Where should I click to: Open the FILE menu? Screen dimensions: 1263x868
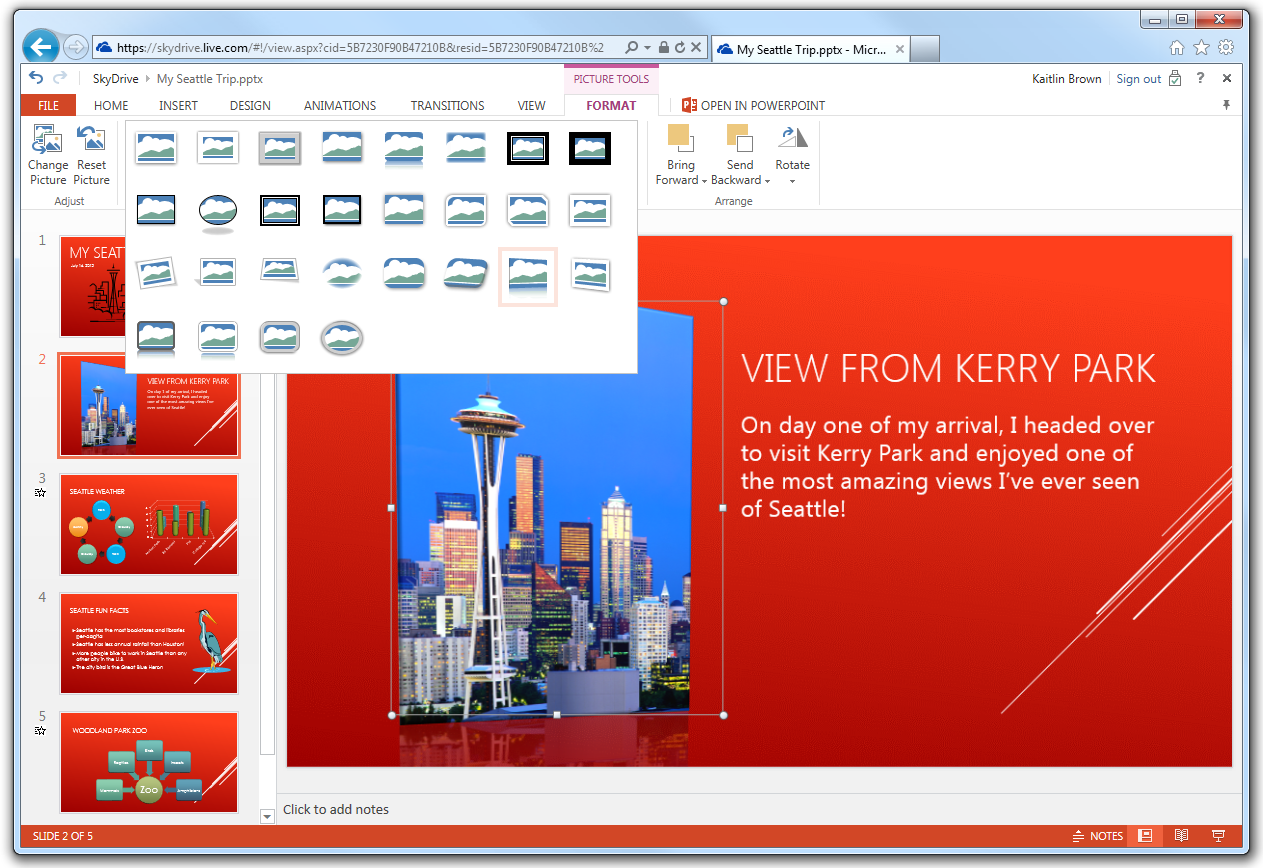click(47, 104)
